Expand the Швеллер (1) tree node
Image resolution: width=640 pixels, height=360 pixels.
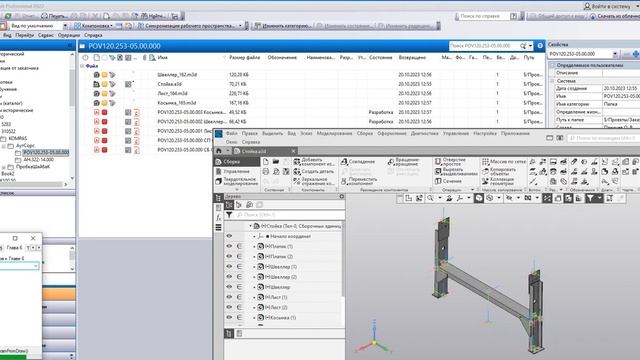[254, 267]
